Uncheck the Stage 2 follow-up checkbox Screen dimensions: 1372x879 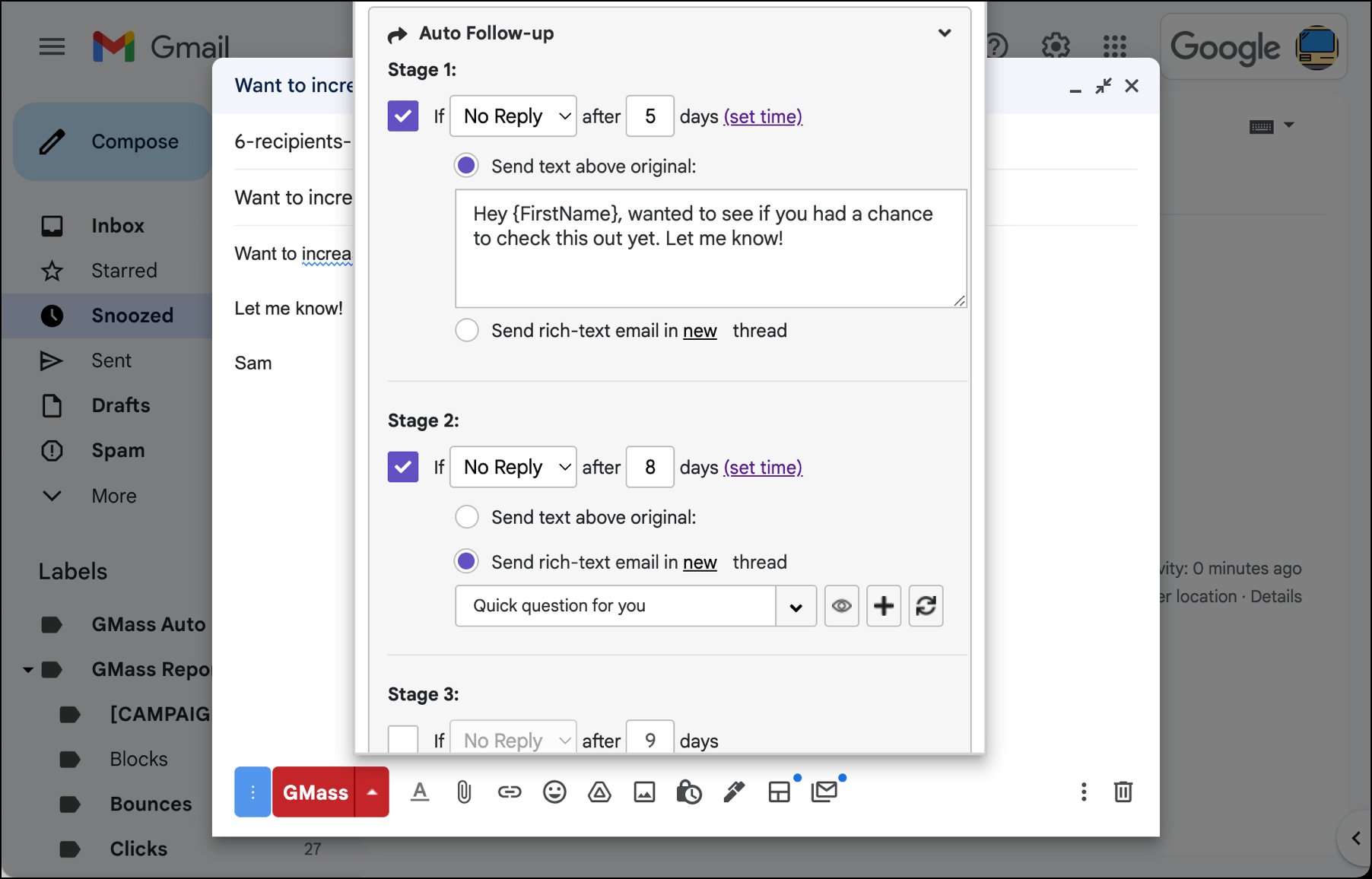click(403, 467)
